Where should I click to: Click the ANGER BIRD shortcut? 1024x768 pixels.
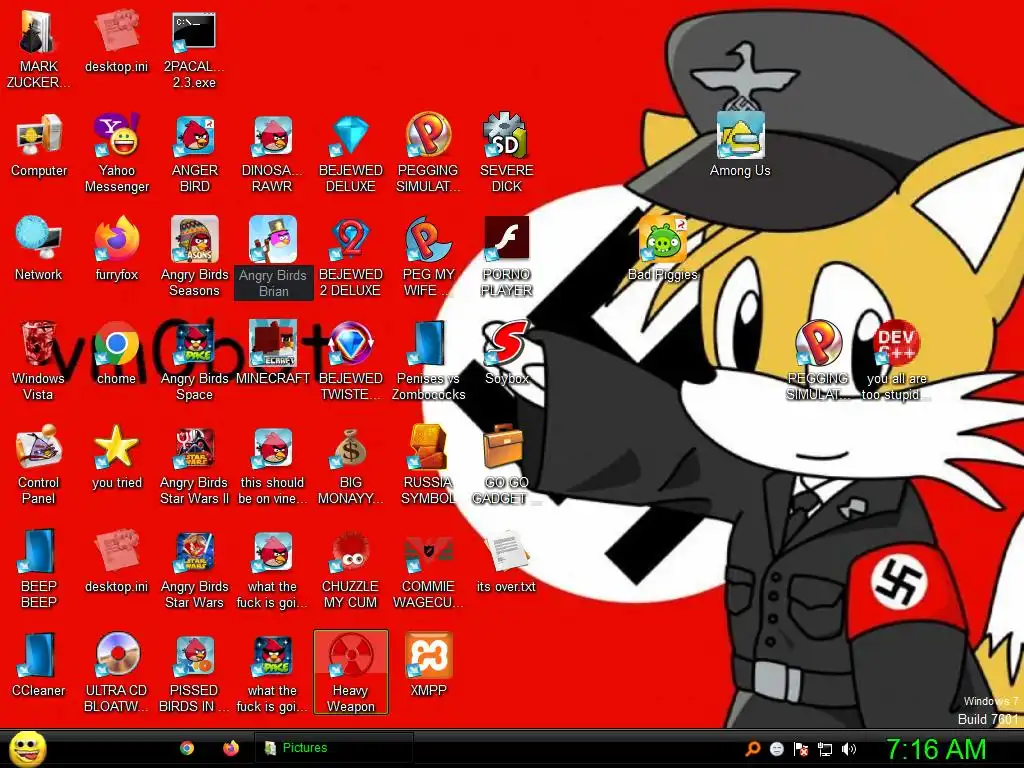[195, 153]
